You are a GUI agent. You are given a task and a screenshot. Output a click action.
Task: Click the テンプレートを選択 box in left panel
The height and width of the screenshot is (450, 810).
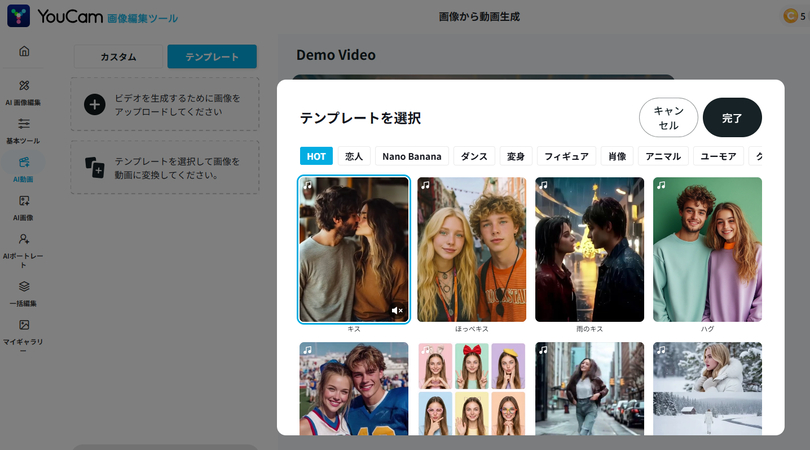pyautogui.click(x=165, y=168)
